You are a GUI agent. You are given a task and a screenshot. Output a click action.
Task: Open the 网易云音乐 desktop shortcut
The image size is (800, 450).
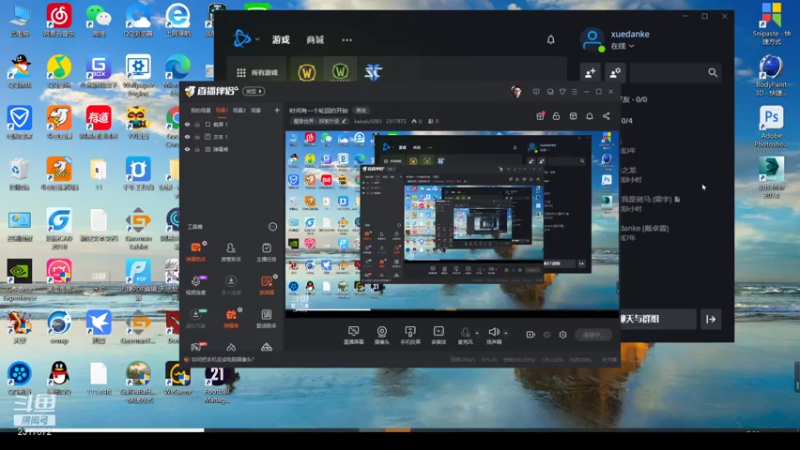[x=59, y=20]
